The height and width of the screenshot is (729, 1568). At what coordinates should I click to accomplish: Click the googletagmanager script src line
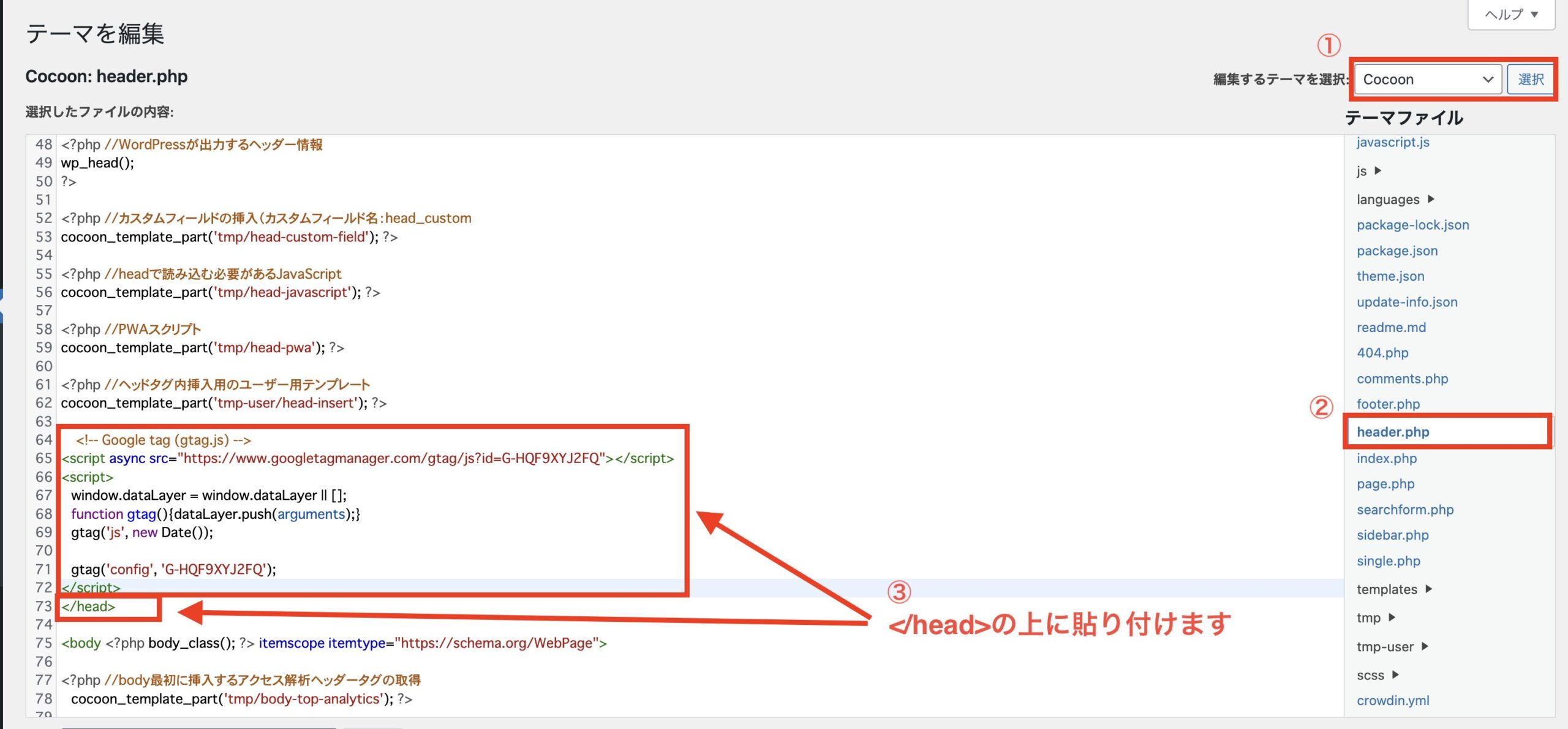[367, 458]
